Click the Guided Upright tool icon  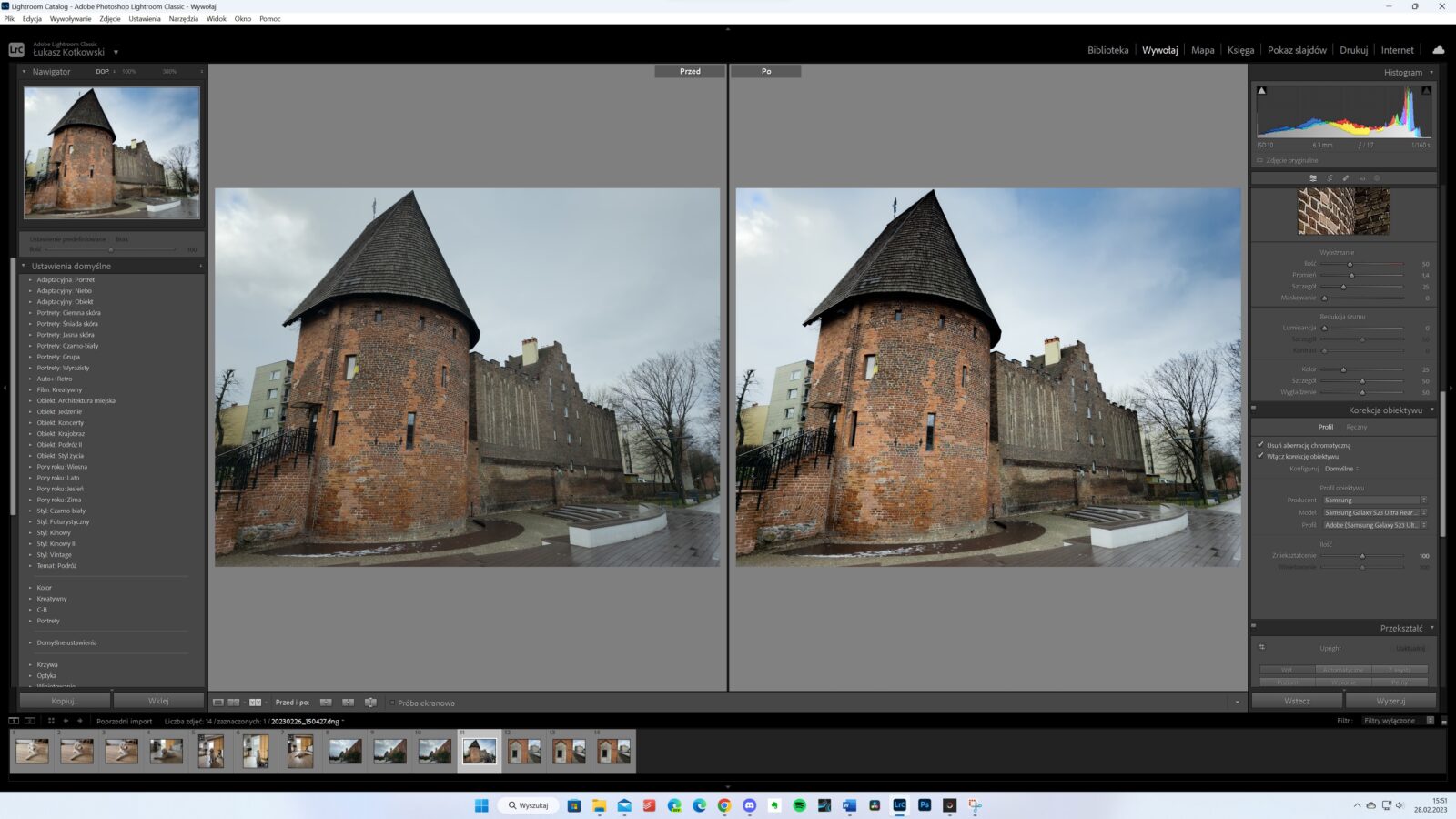(1262, 648)
